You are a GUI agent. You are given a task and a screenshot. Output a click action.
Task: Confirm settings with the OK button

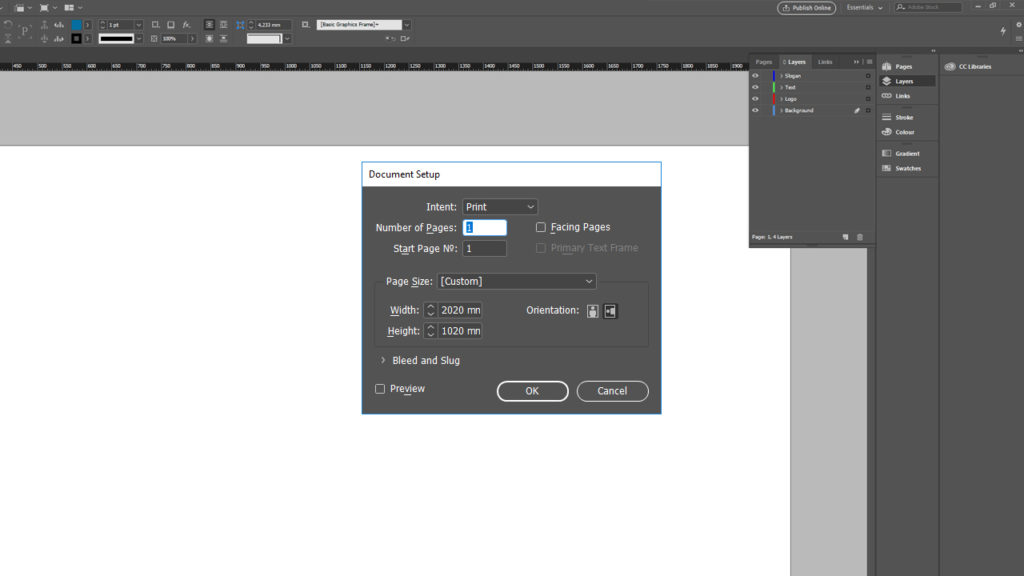tap(532, 391)
